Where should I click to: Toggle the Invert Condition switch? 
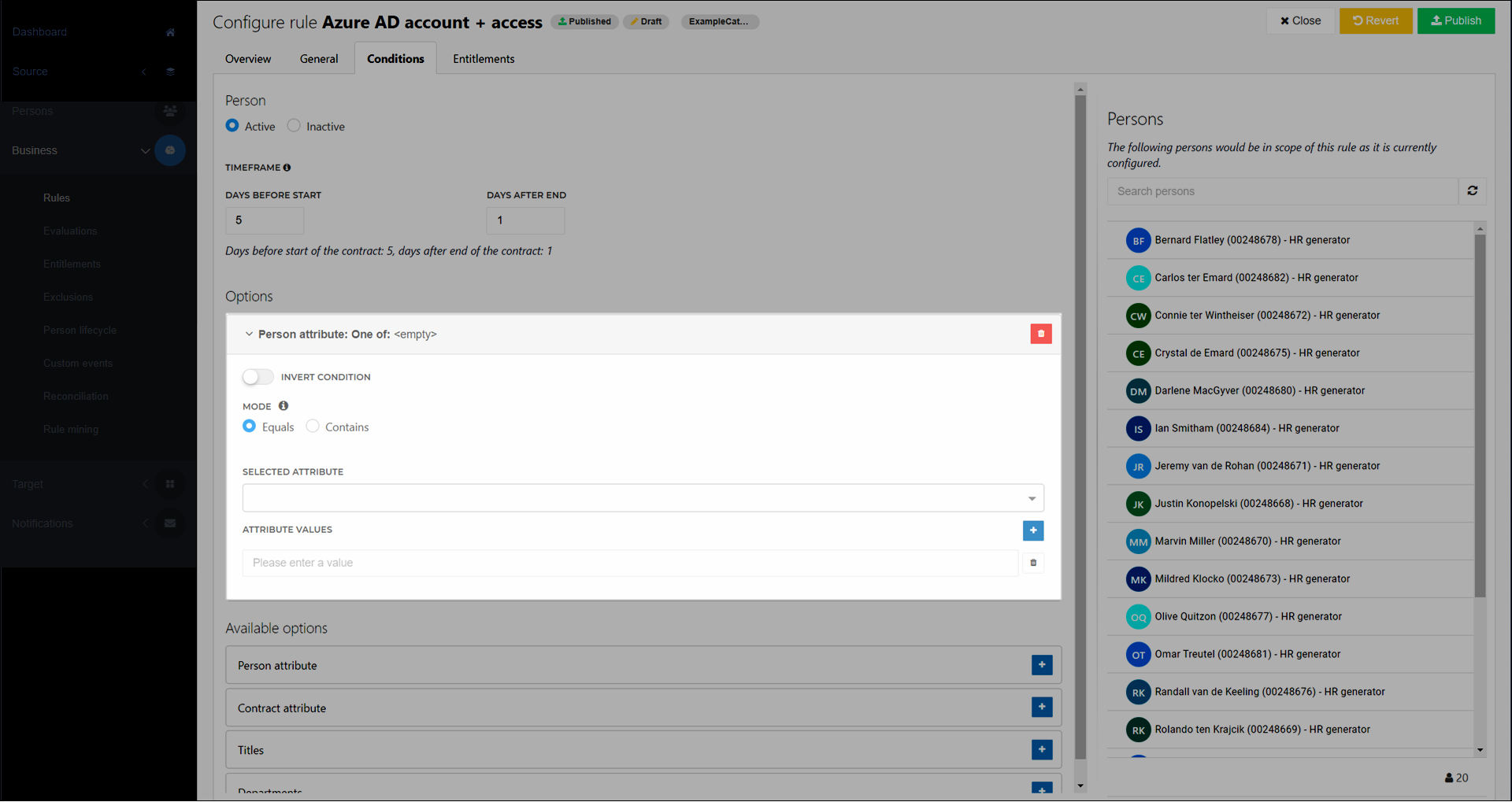click(258, 377)
